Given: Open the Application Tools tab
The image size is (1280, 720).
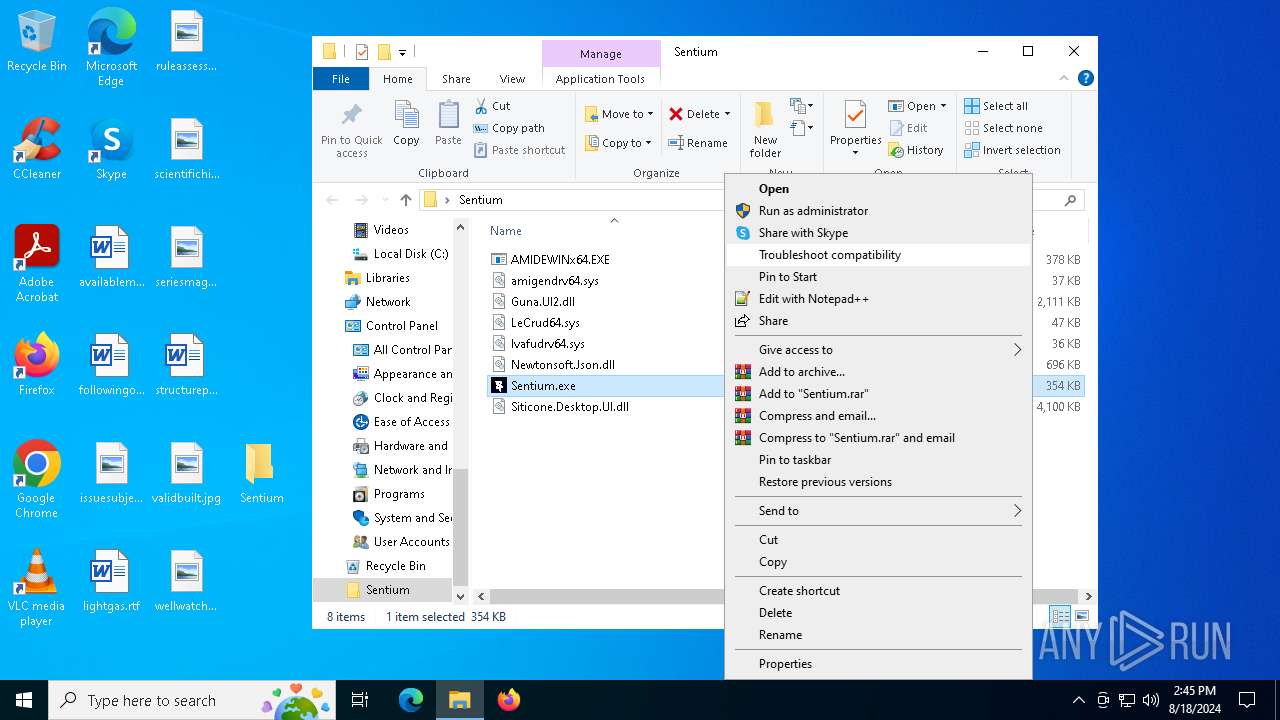Looking at the screenshot, I should coord(600,79).
